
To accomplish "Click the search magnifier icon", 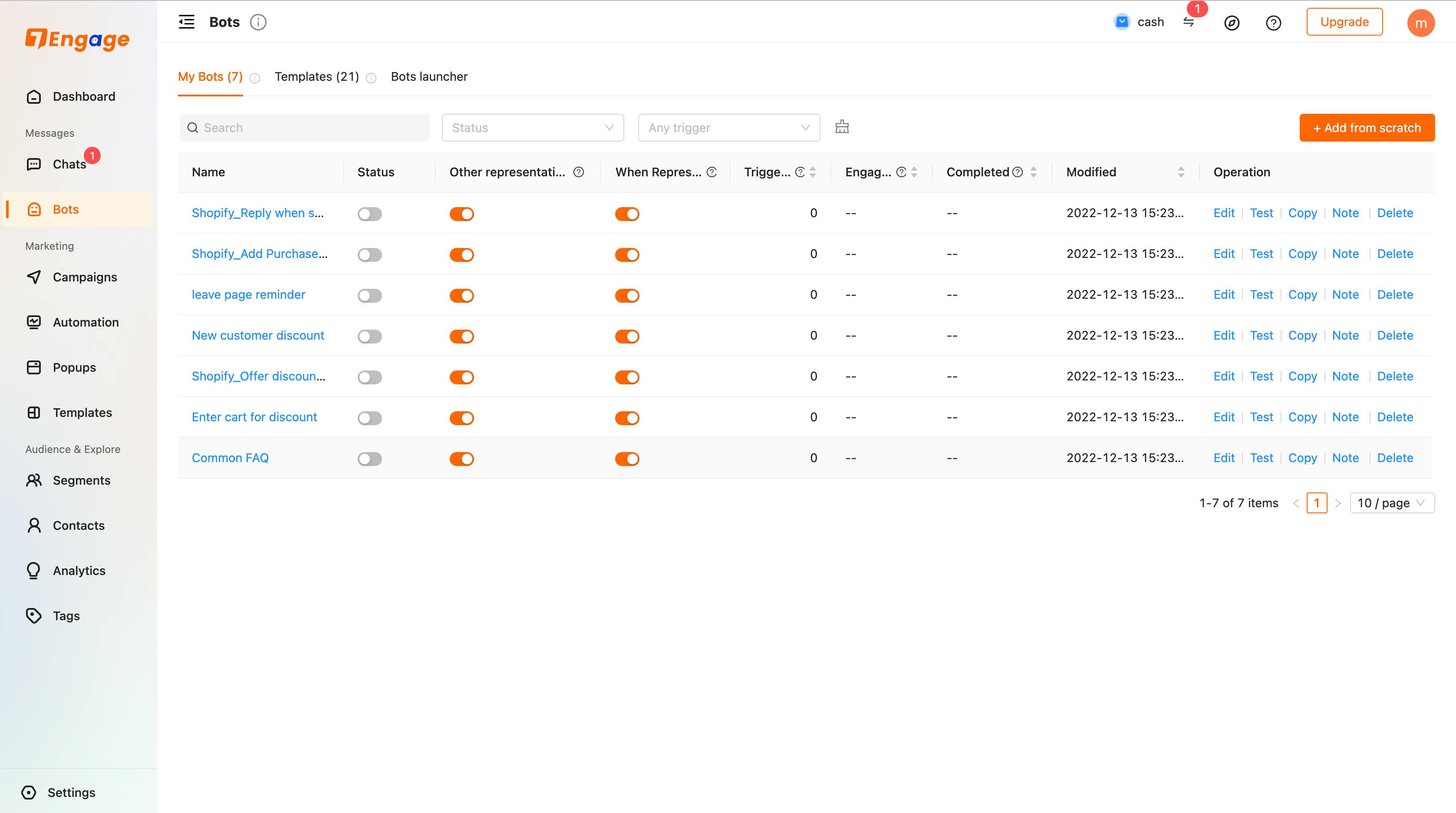I will pyautogui.click(x=193, y=128).
